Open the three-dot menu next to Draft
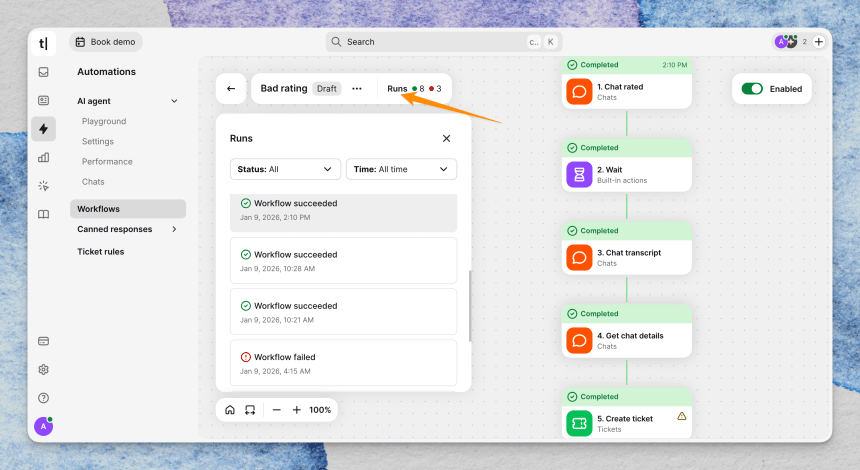Viewport: 860px width, 470px height. pyautogui.click(x=357, y=88)
